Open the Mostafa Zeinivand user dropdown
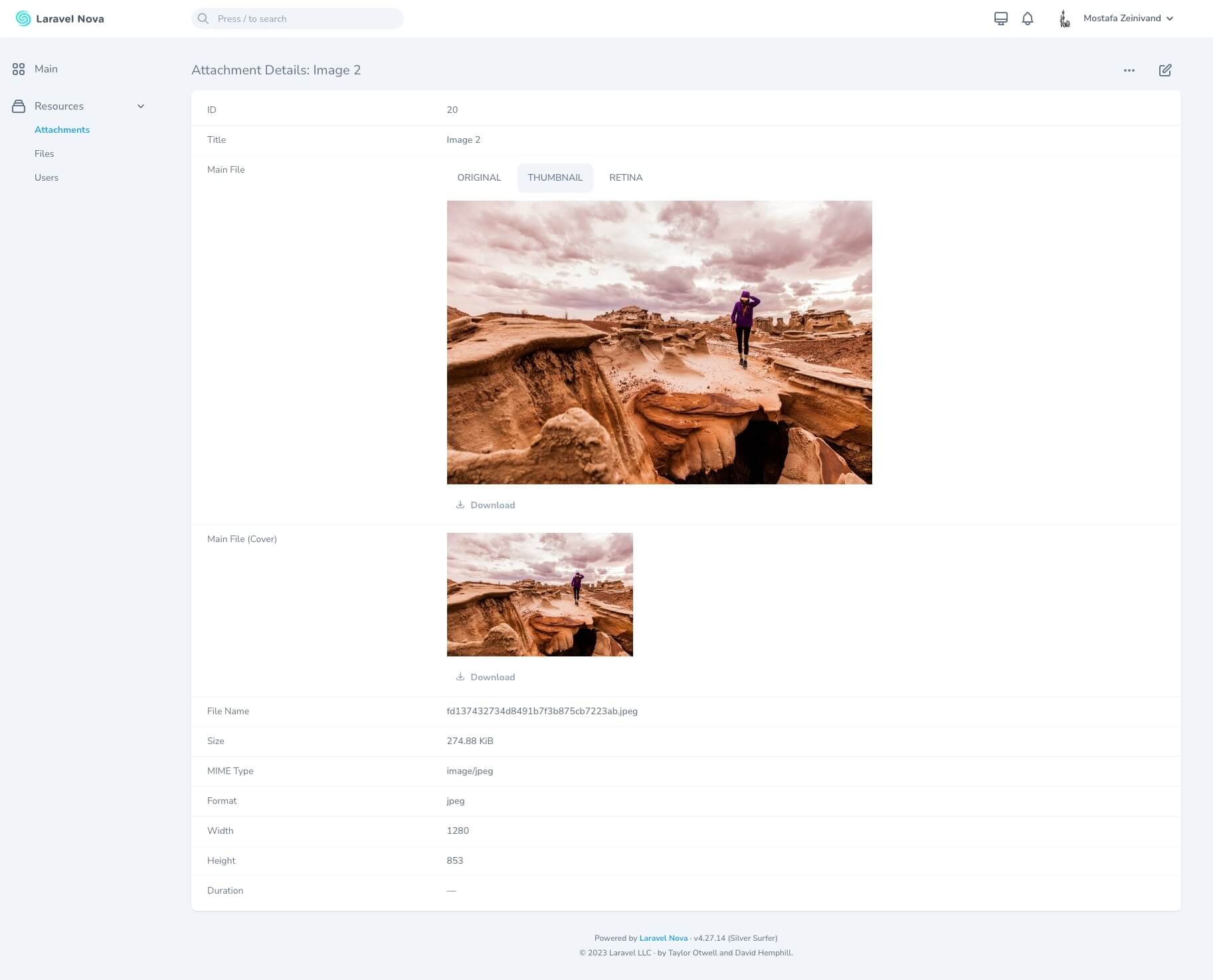The width and height of the screenshot is (1213, 980). pyautogui.click(x=1127, y=19)
